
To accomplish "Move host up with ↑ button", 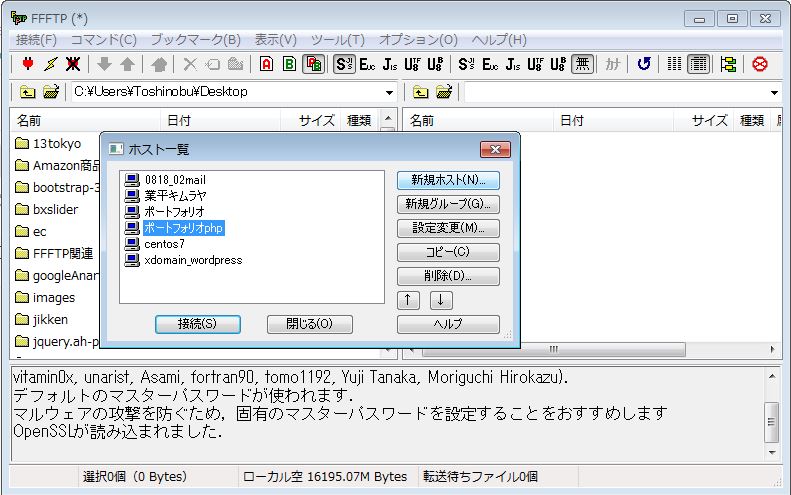I will (408, 300).
